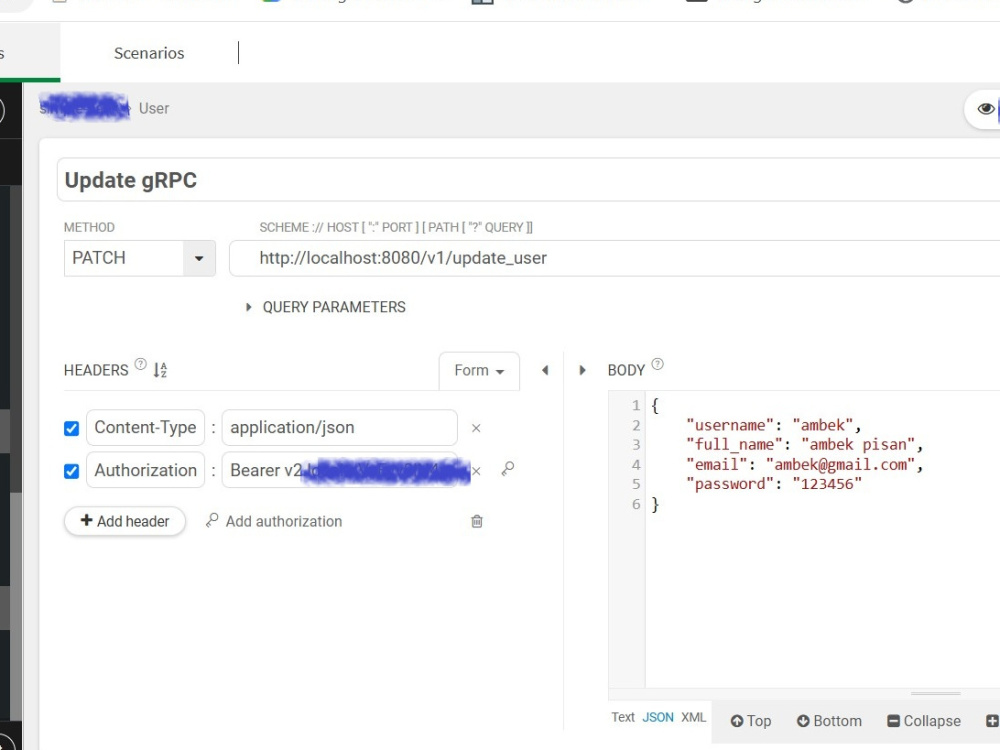Screen dimensions: 1000x750
Task: Click the User breadcrumb item
Action: coord(154,108)
